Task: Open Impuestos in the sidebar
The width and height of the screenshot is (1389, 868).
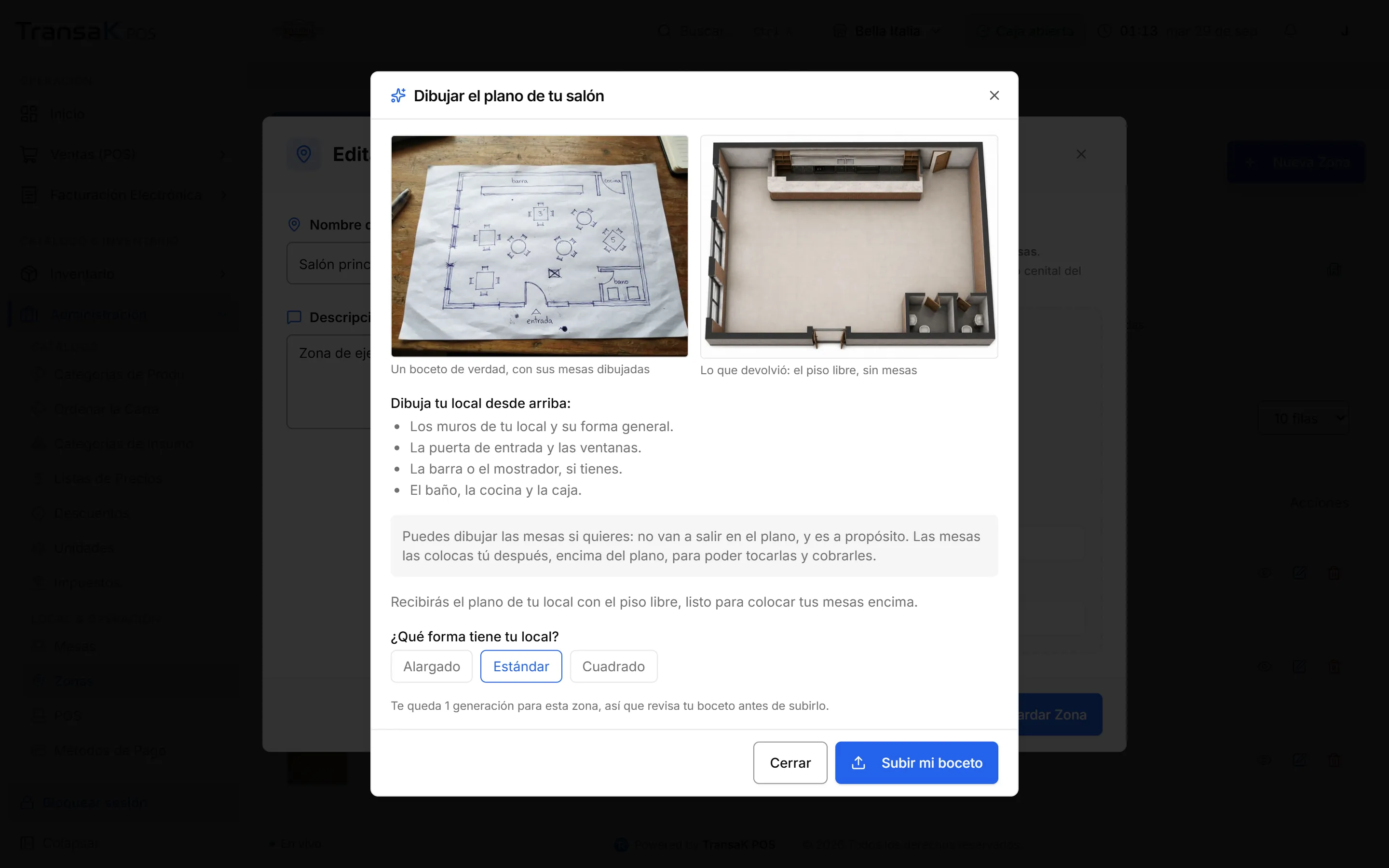Action: pyautogui.click(x=88, y=583)
